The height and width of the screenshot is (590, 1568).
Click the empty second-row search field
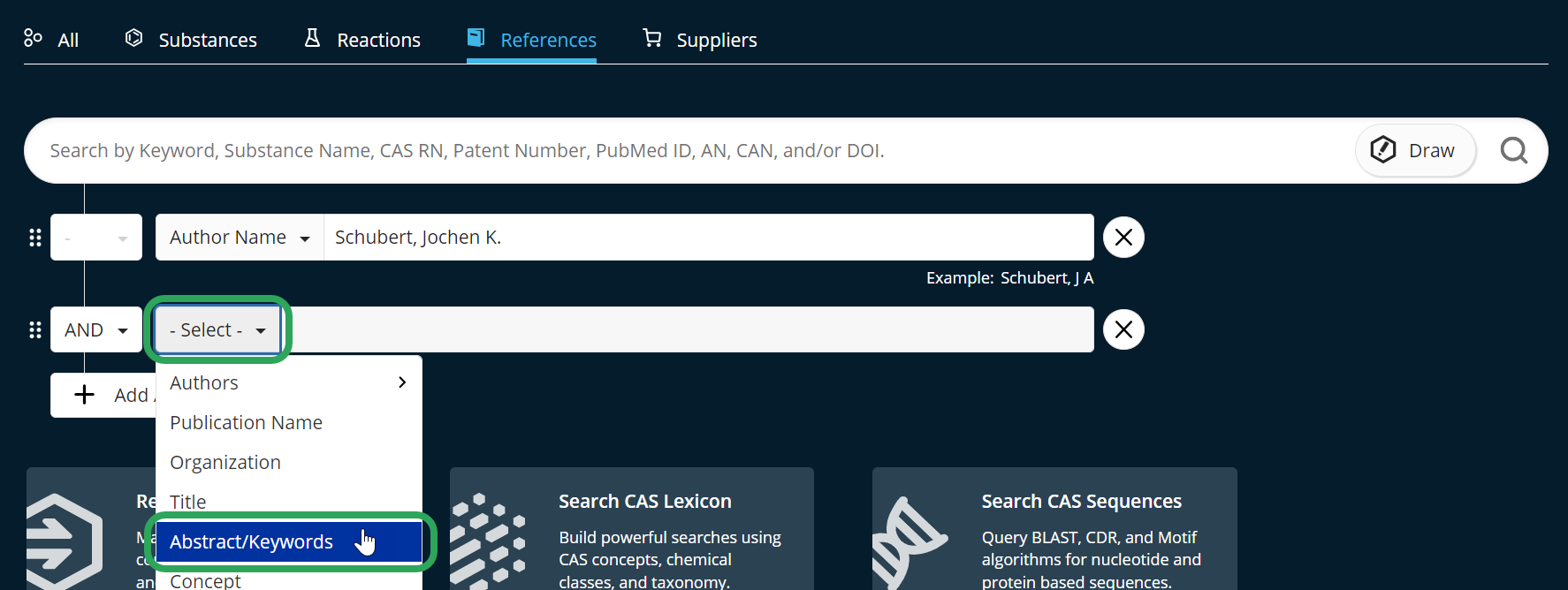click(688, 330)
